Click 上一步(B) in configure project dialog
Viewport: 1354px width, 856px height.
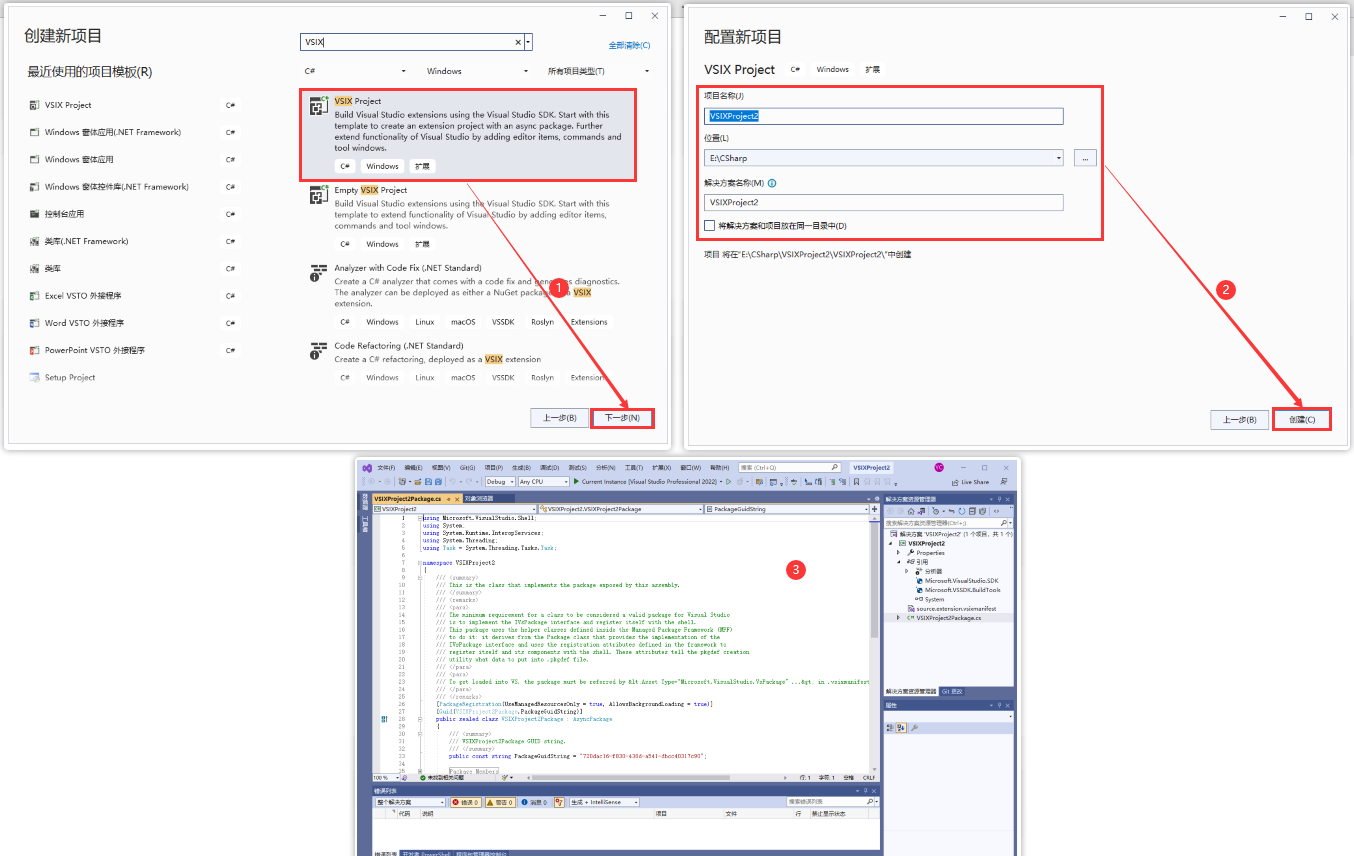click(x=1239, y=419)
